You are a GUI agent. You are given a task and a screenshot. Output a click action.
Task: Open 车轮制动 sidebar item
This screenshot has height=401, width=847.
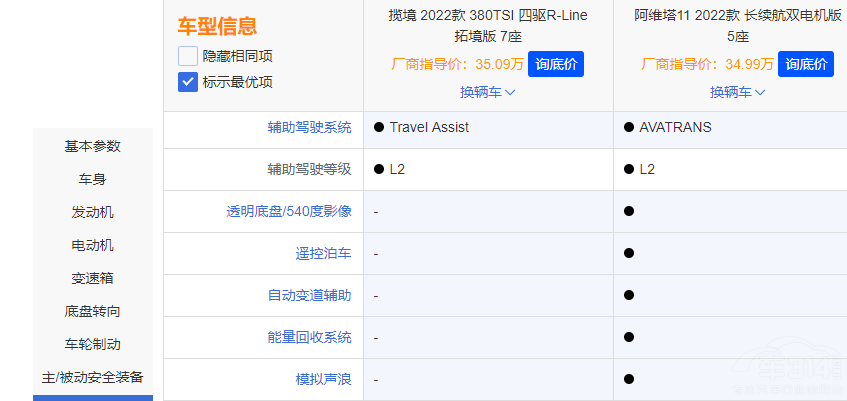(x=93, y=344)
